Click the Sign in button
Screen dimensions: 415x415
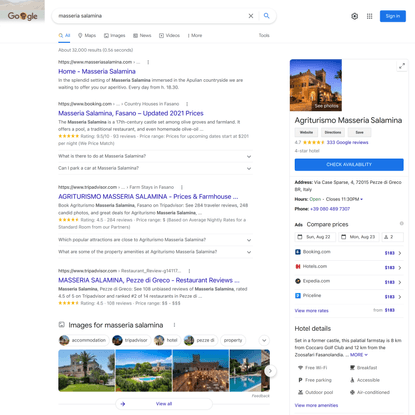click(393, 16)
